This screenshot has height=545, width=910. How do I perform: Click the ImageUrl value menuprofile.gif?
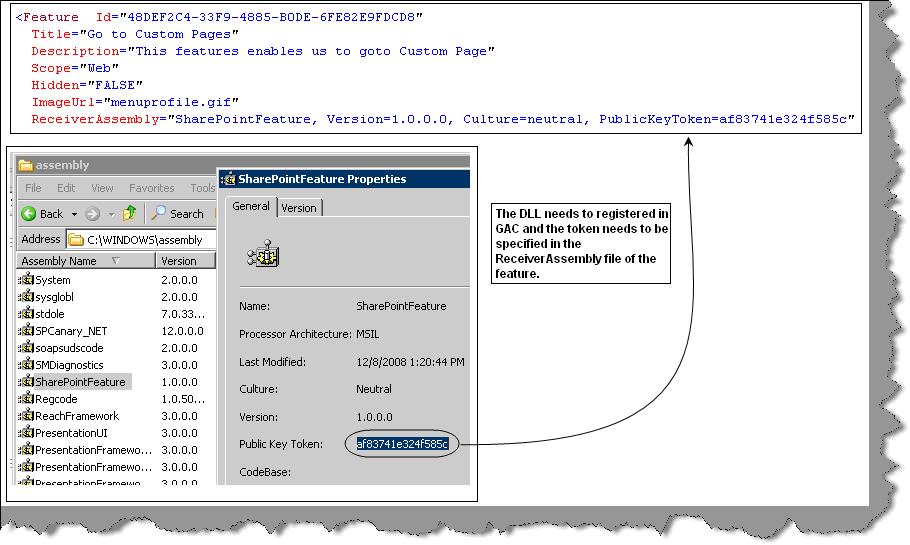pyautogui.click(x=171, y=102)
